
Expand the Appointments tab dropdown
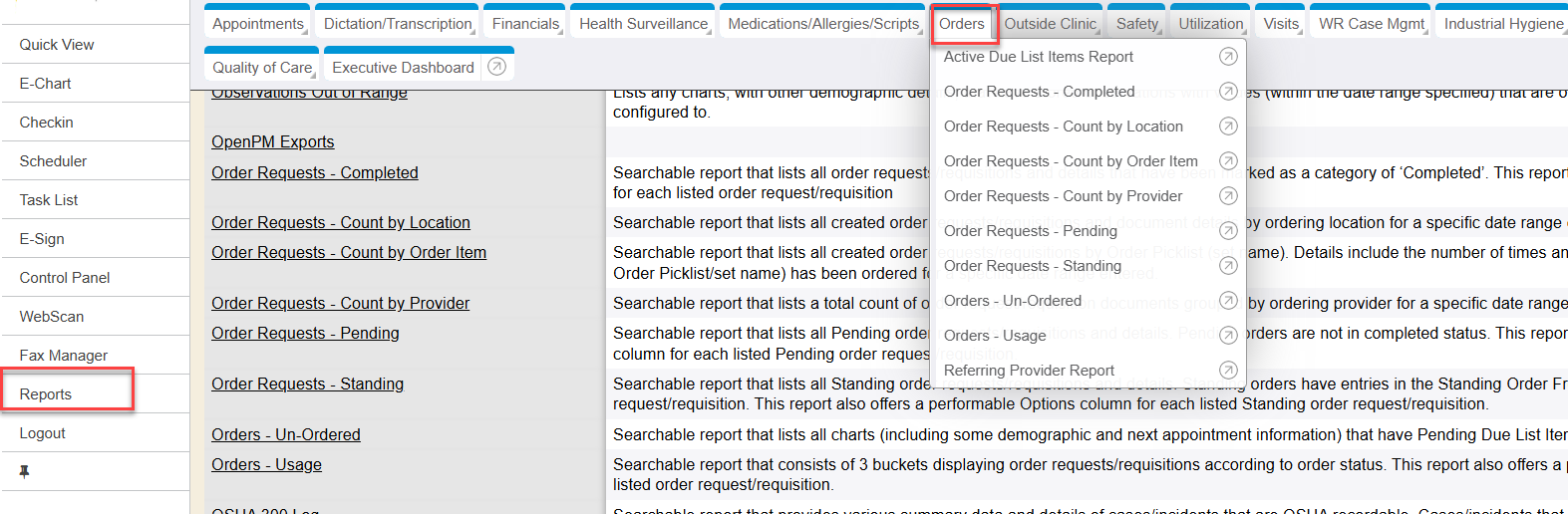tap(258, 24)
